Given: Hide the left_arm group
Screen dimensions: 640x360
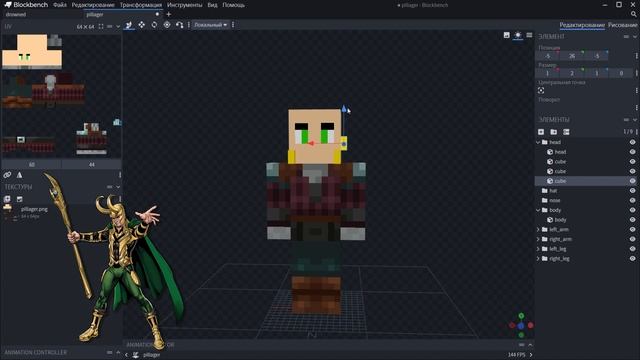Looking at the screenshot, I should click(x=632, y=229).
